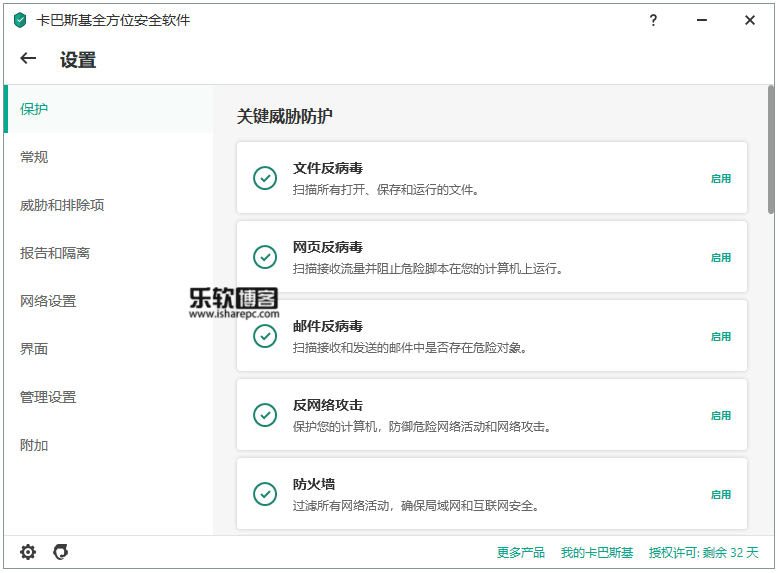Click the gear settings icon in bottom bar
The image size is (778, 573).
pyautogui.click(x=28, y=552)
